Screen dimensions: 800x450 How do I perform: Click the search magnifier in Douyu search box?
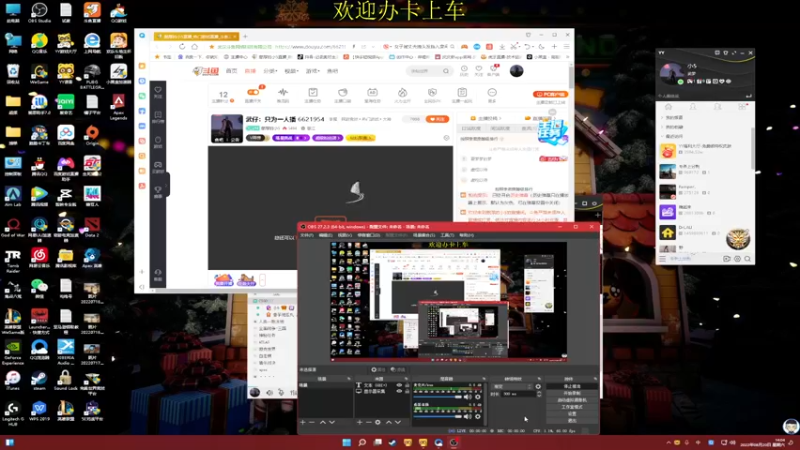point(446,71)
